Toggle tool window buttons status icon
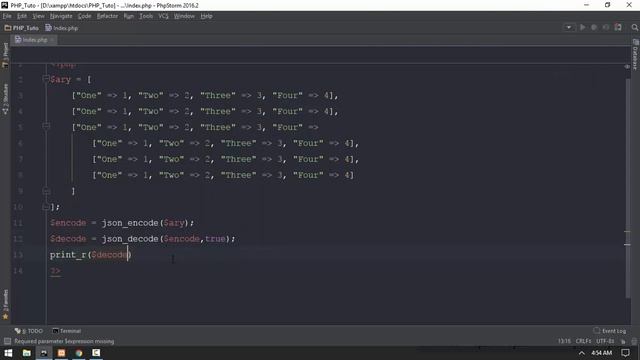640x360 pixels. coord(7,341)
